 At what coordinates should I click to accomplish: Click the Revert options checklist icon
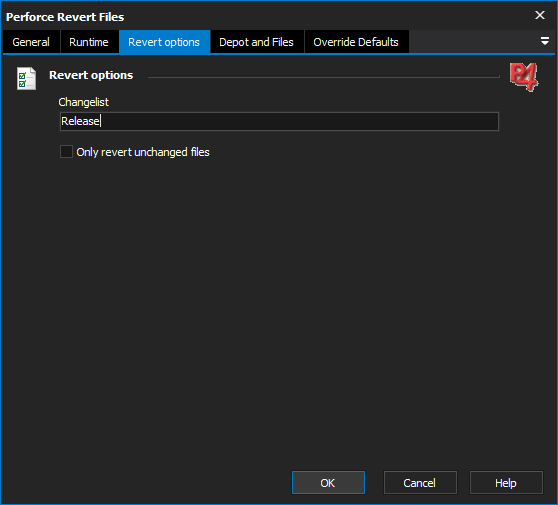[x=26, y=79]
